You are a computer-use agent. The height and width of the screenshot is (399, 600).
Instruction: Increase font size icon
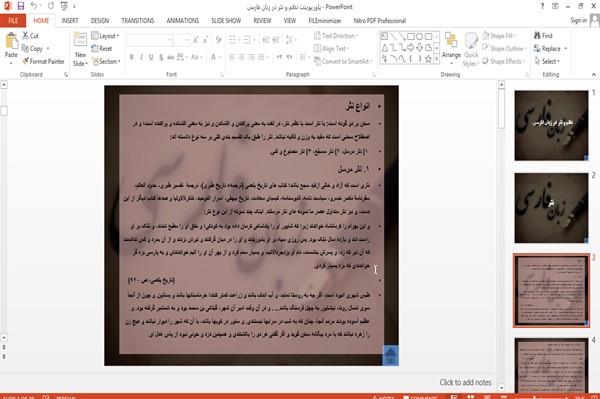point(196,40)
